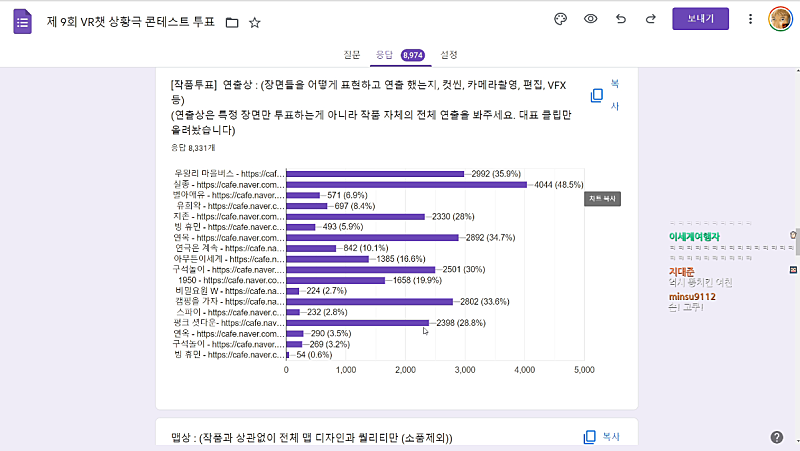
Task: Switch to the 질문 tab
Action: (352, 55)
